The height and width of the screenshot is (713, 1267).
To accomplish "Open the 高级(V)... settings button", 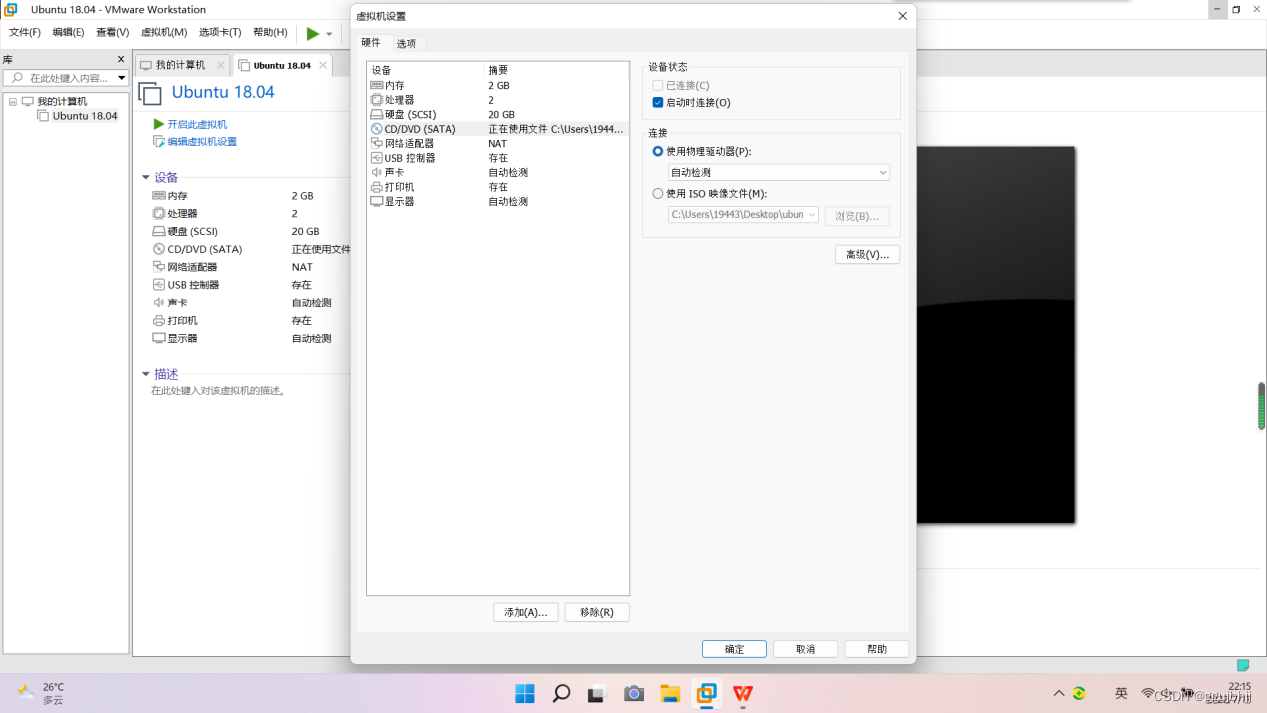I will tap(868, 255).
